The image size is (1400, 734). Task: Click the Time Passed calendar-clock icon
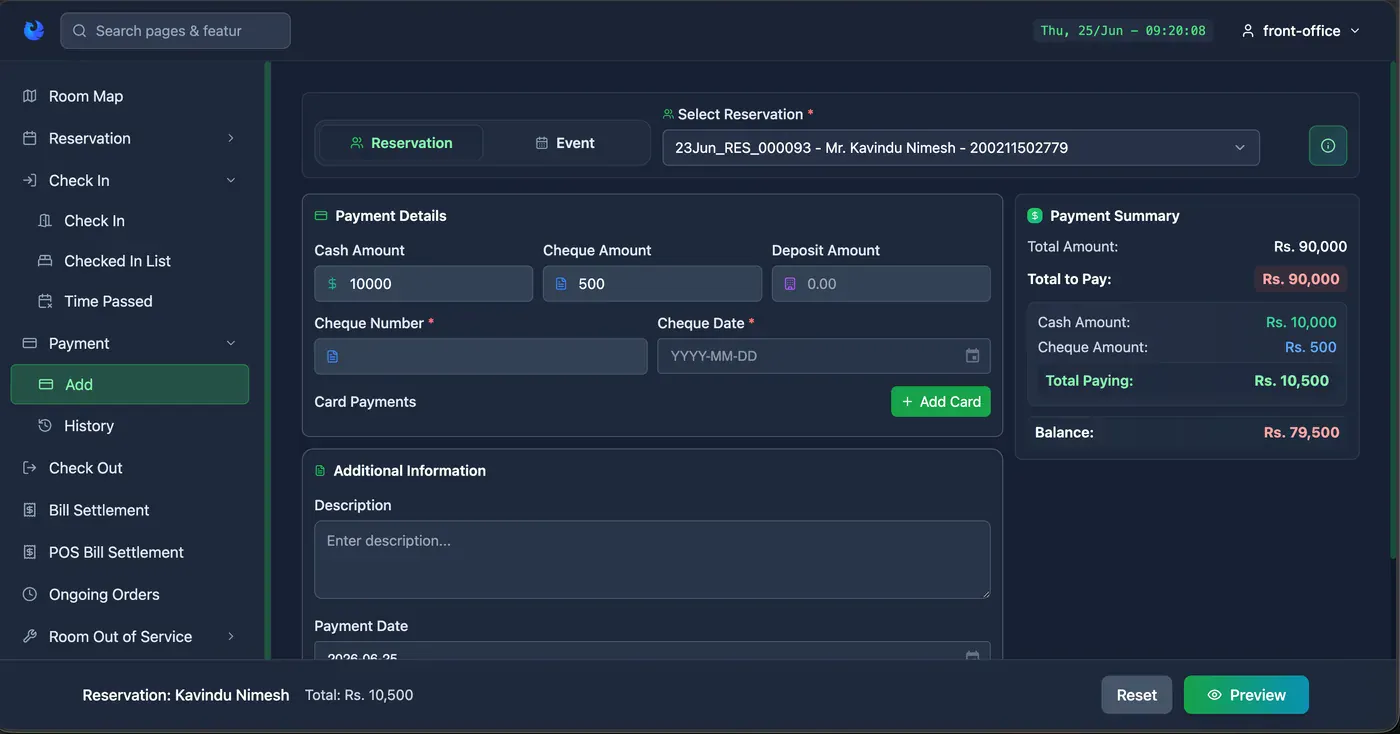pos(45,301)
